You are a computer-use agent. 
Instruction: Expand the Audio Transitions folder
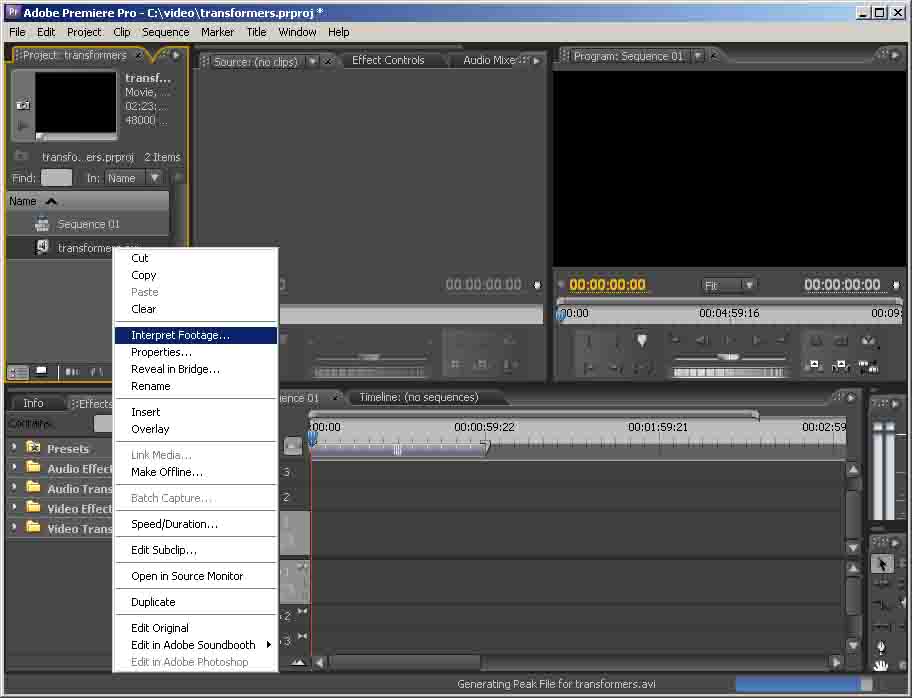point(14,487)
